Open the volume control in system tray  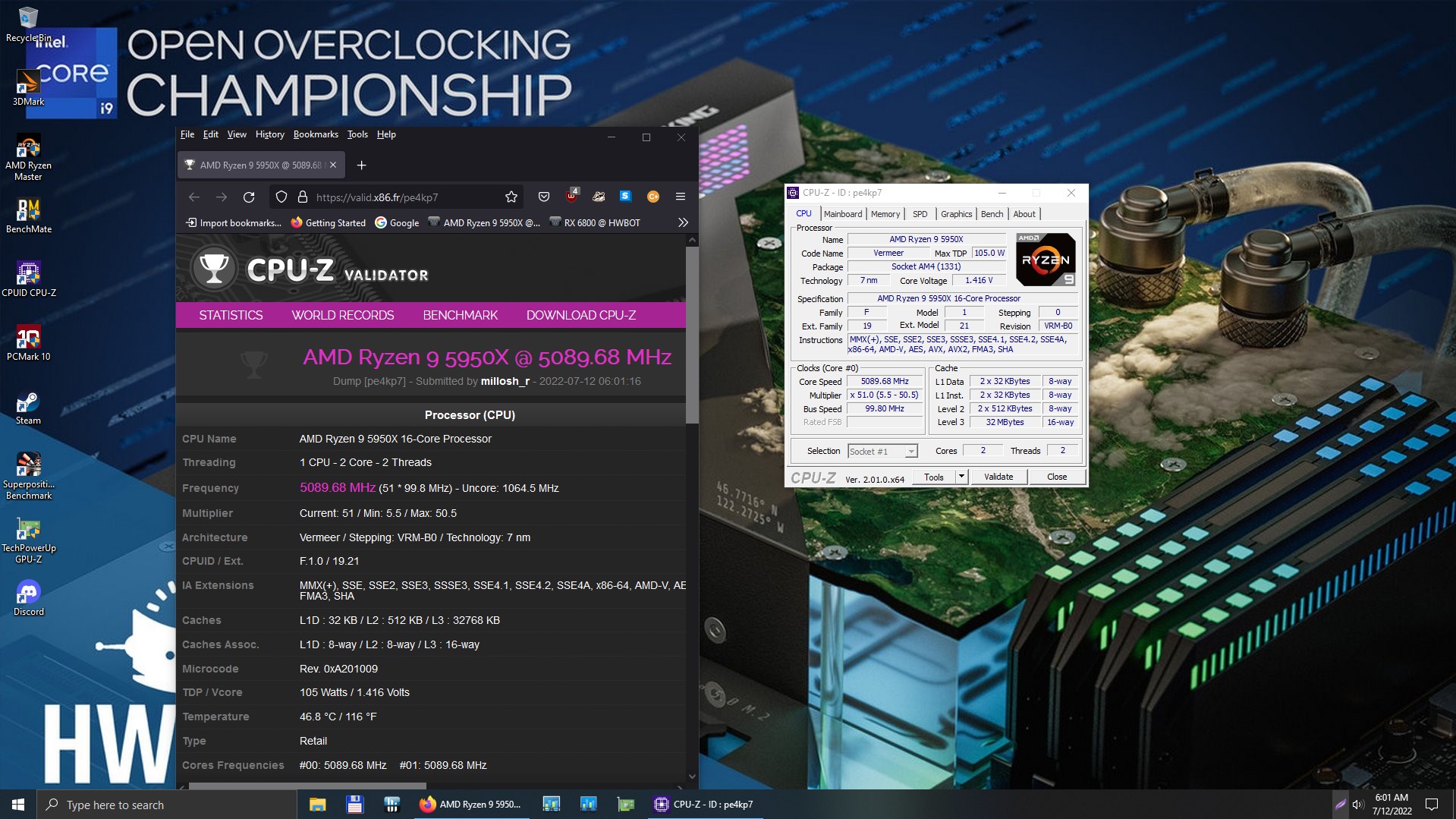pyautogui.click(x=1358, y=805)
